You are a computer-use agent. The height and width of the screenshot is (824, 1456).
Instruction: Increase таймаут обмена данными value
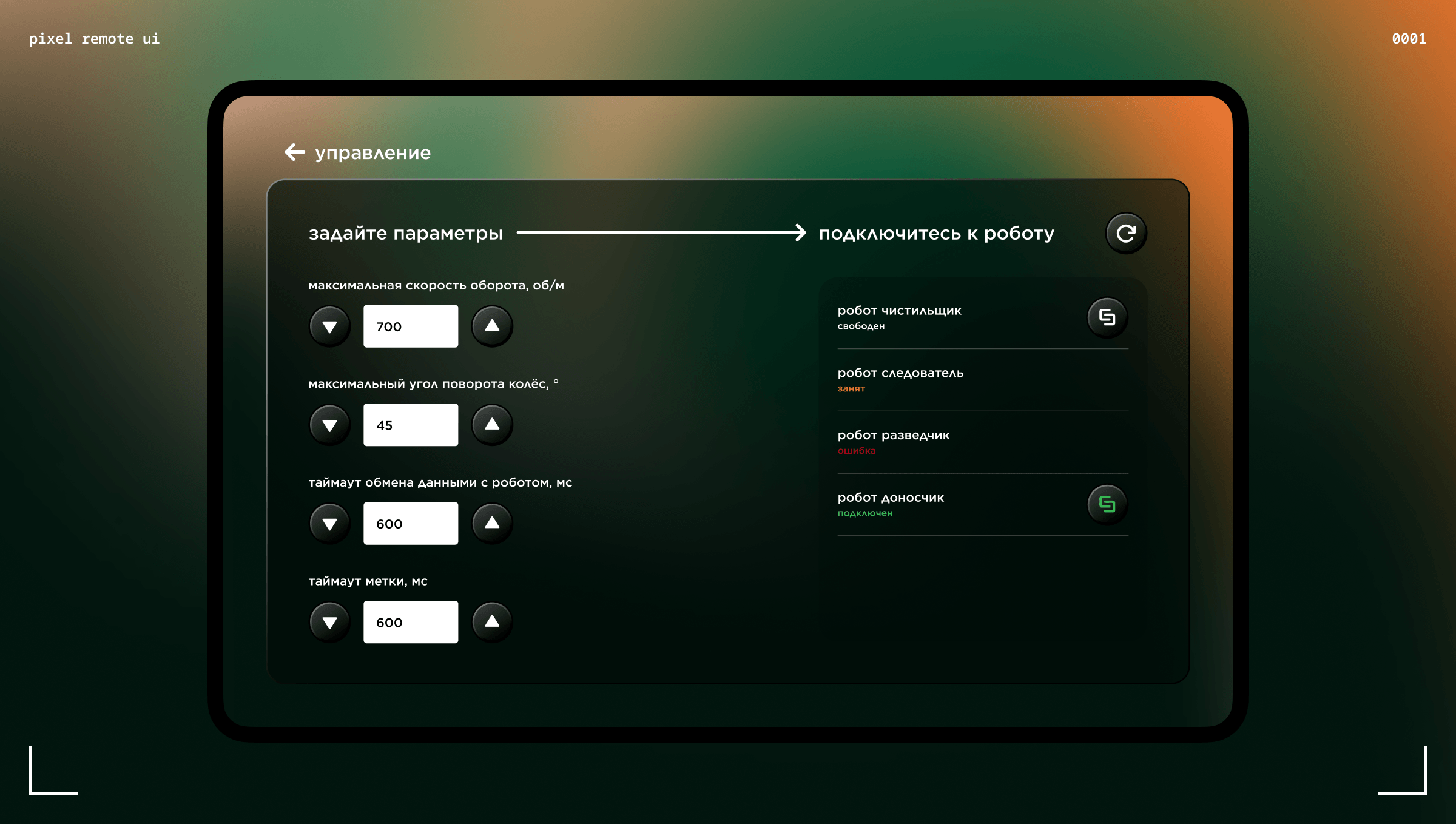(492, 523)
